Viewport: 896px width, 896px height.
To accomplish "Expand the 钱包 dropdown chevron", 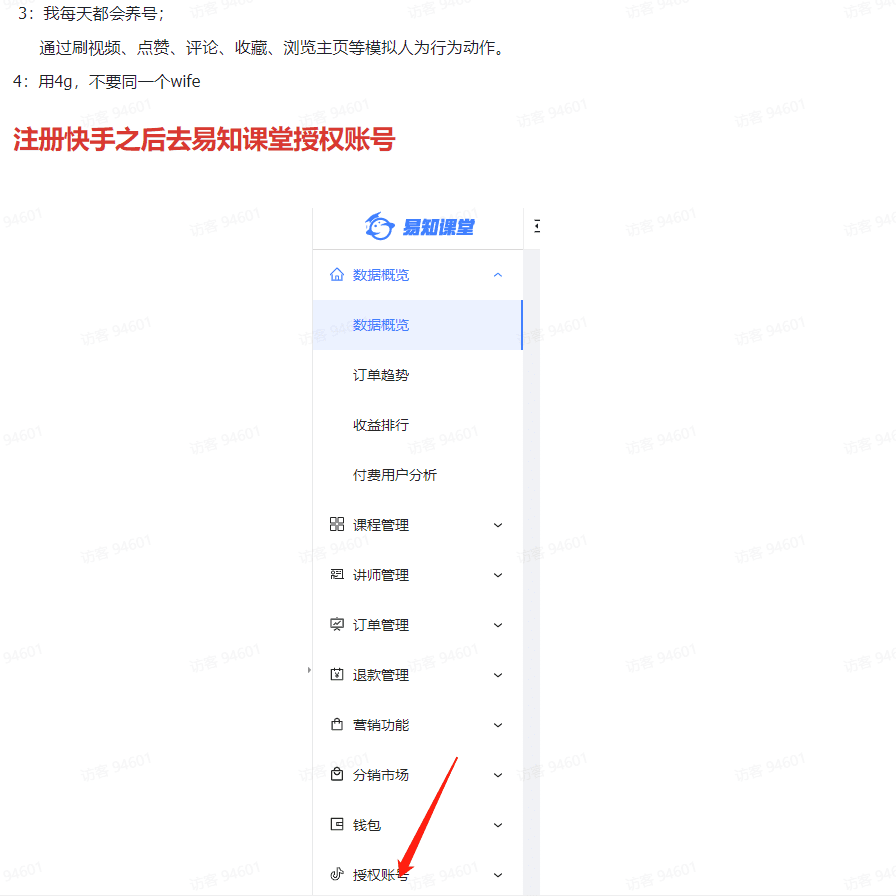I will tap(498, 825).
